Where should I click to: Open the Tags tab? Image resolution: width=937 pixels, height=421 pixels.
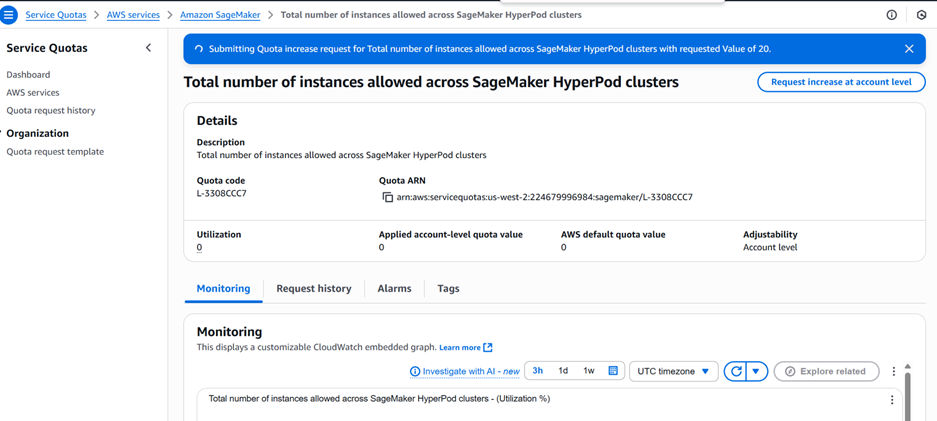click(448, 288)
